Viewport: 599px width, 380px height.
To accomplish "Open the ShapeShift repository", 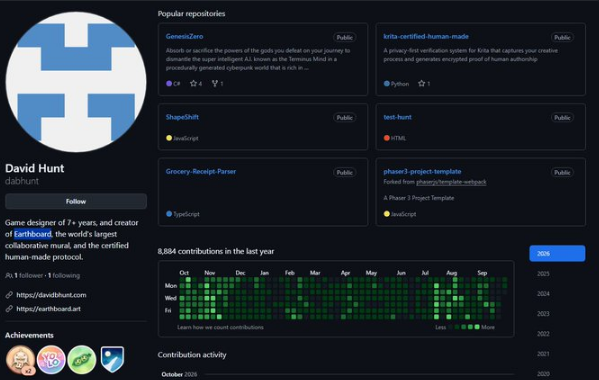I will click(182, 117).
